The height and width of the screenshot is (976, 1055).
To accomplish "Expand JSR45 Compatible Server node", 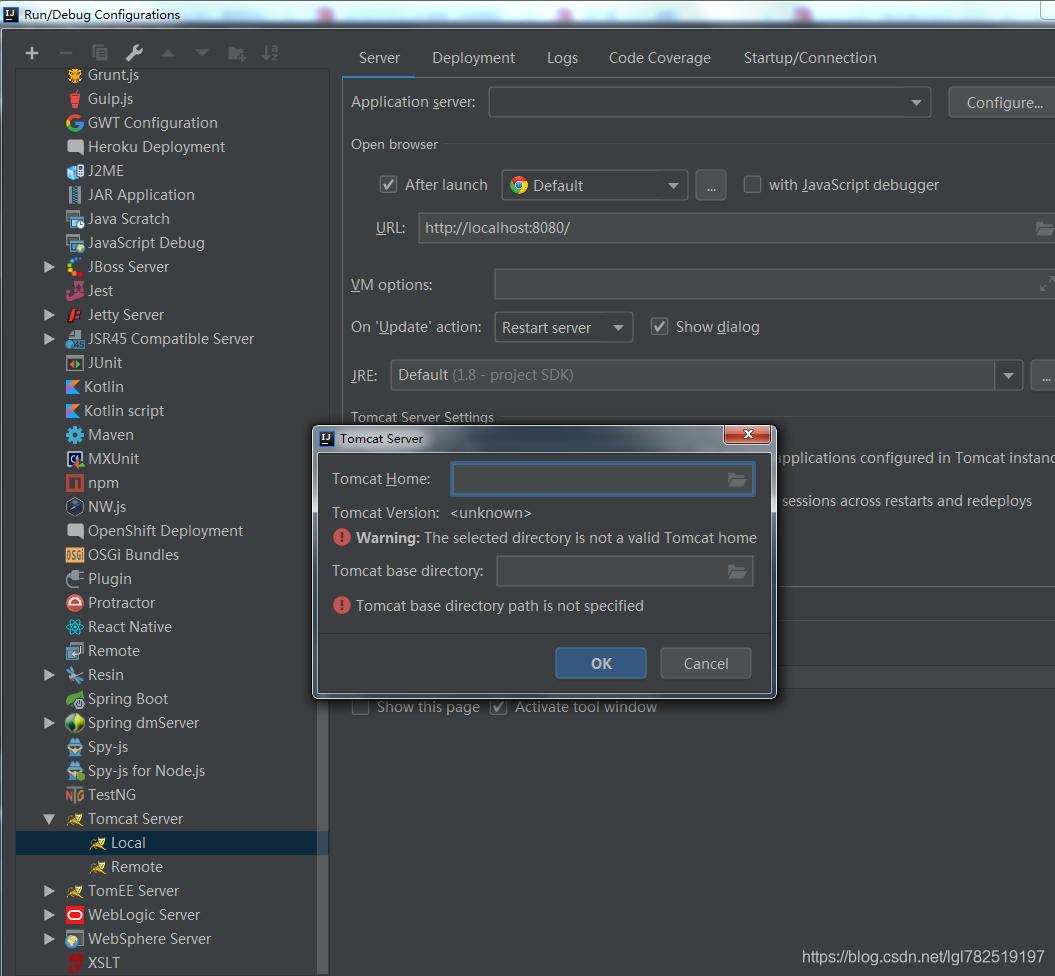I will coord(49,339).
